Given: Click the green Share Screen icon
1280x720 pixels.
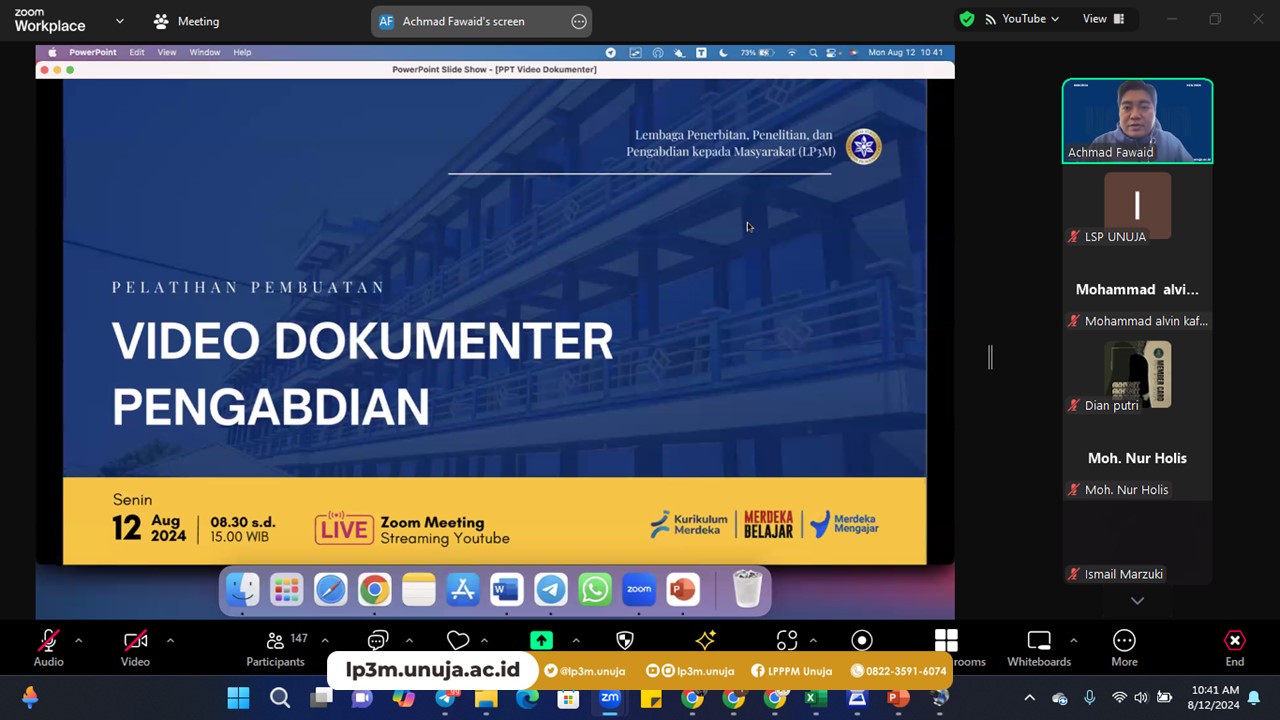Looking at the screenshot, I should [x=541, y=640].
